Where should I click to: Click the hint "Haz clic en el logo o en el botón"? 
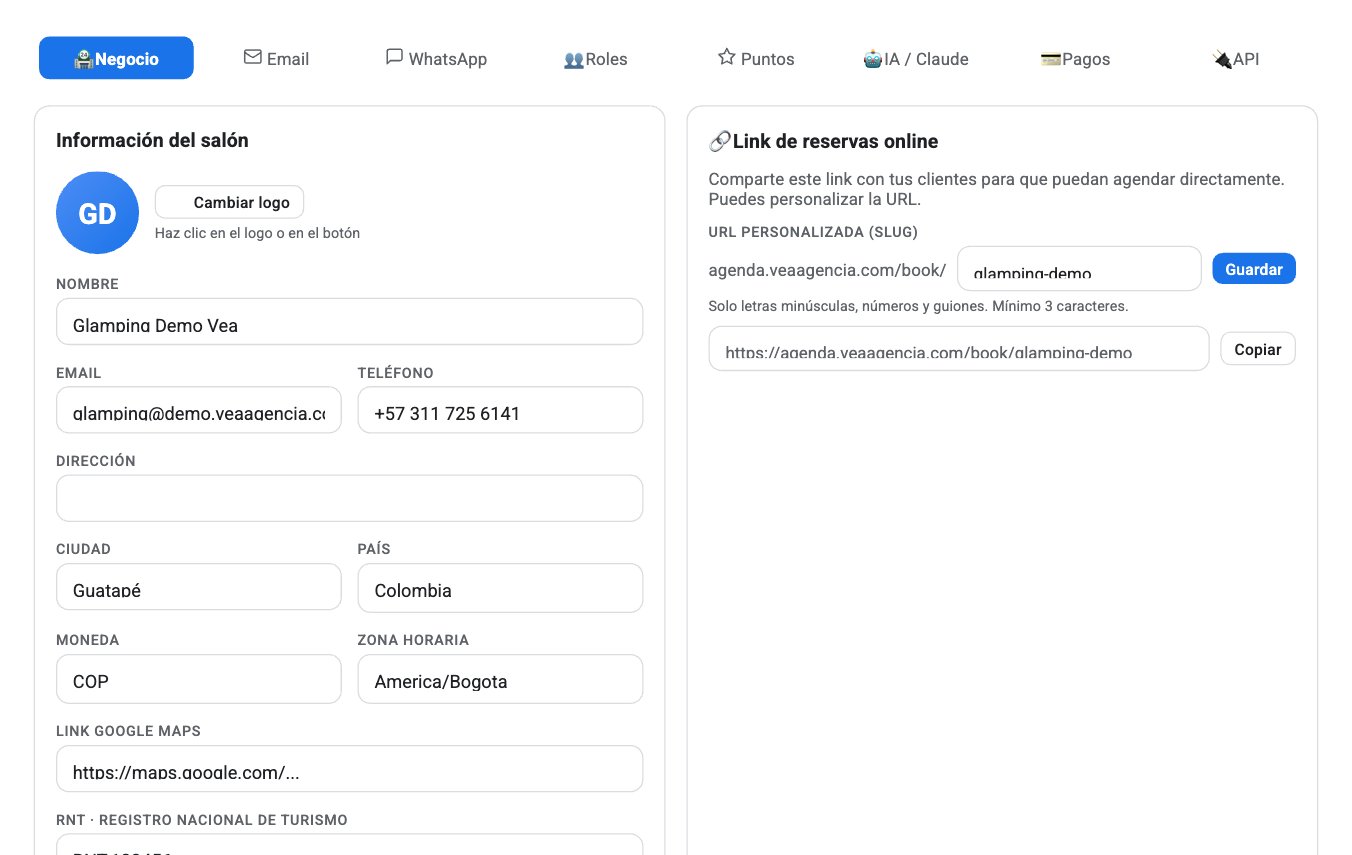257,233
